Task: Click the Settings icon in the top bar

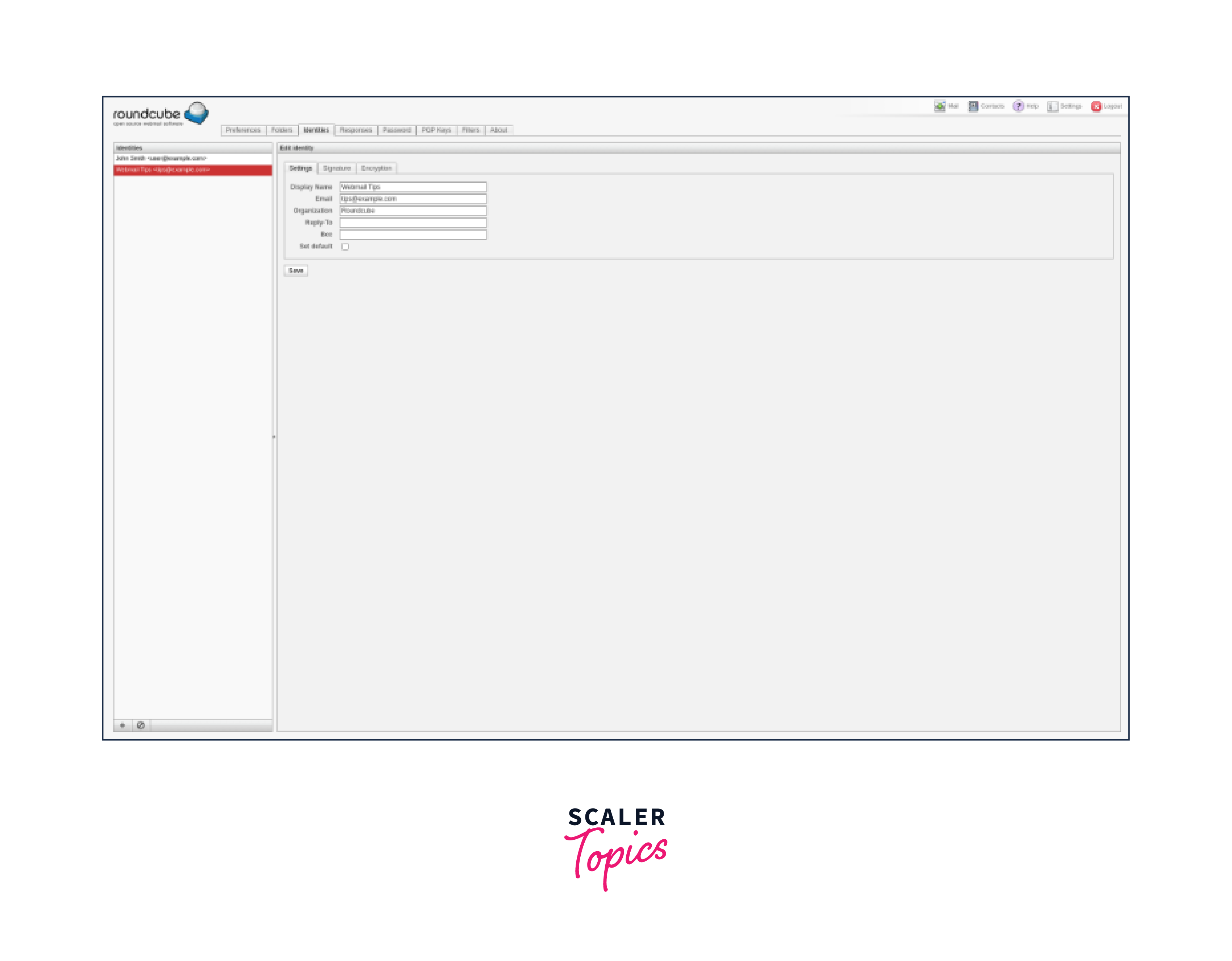Action: click(1053, 106)
